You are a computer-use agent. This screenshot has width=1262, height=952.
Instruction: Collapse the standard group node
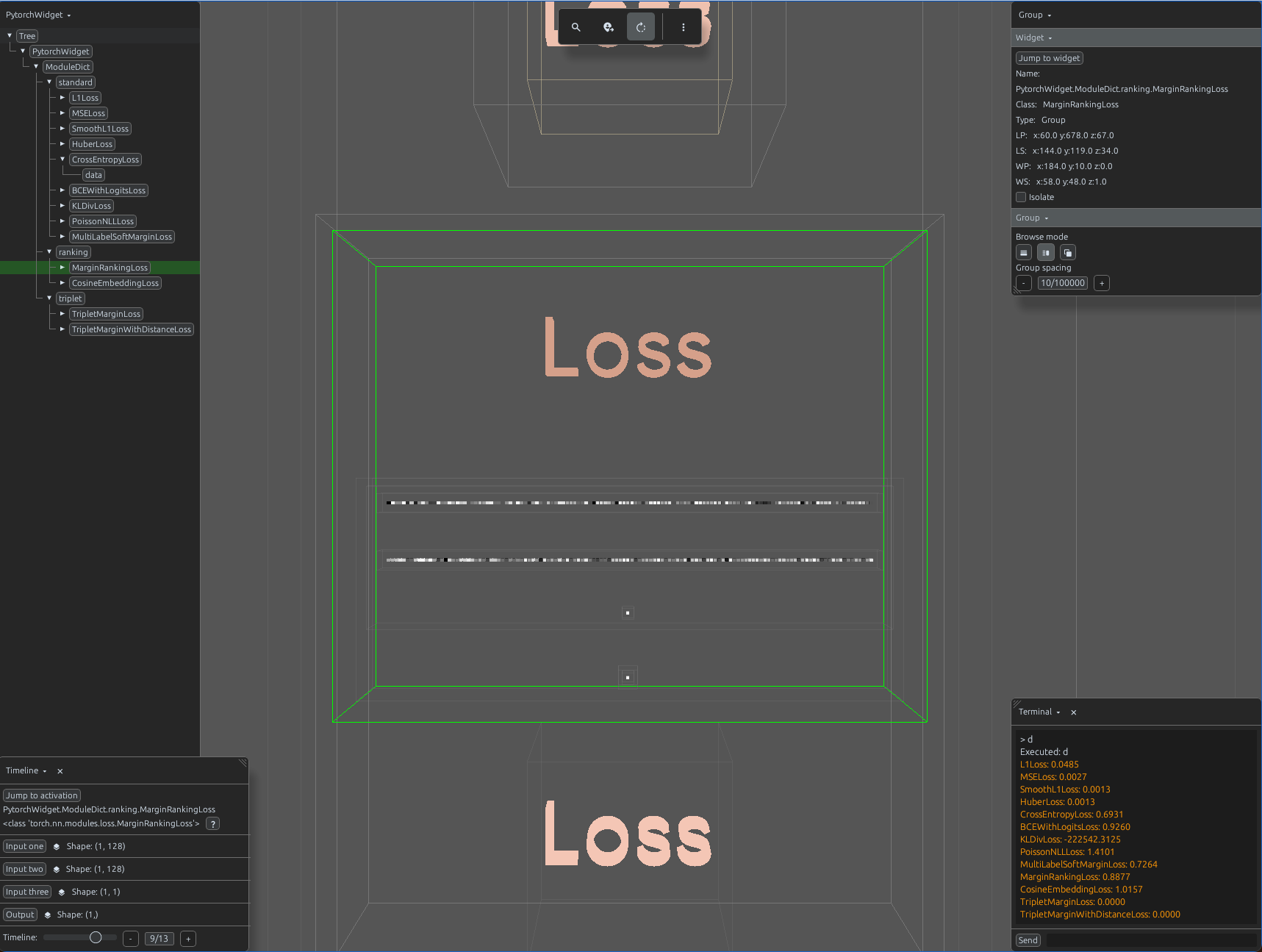[49, 82]
